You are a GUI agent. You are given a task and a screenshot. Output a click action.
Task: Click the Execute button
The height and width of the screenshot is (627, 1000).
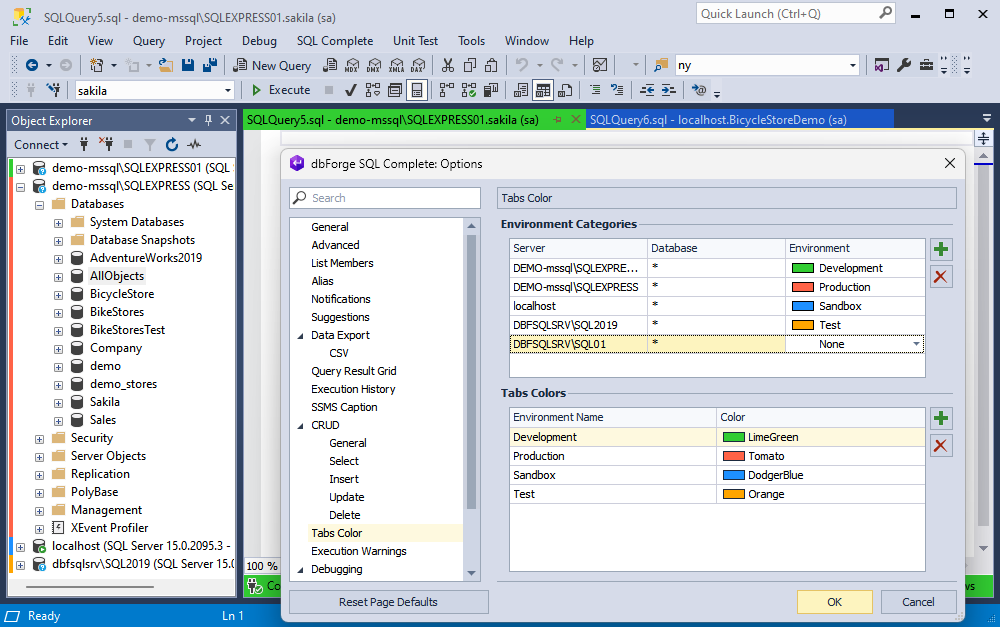click(281, 91)
